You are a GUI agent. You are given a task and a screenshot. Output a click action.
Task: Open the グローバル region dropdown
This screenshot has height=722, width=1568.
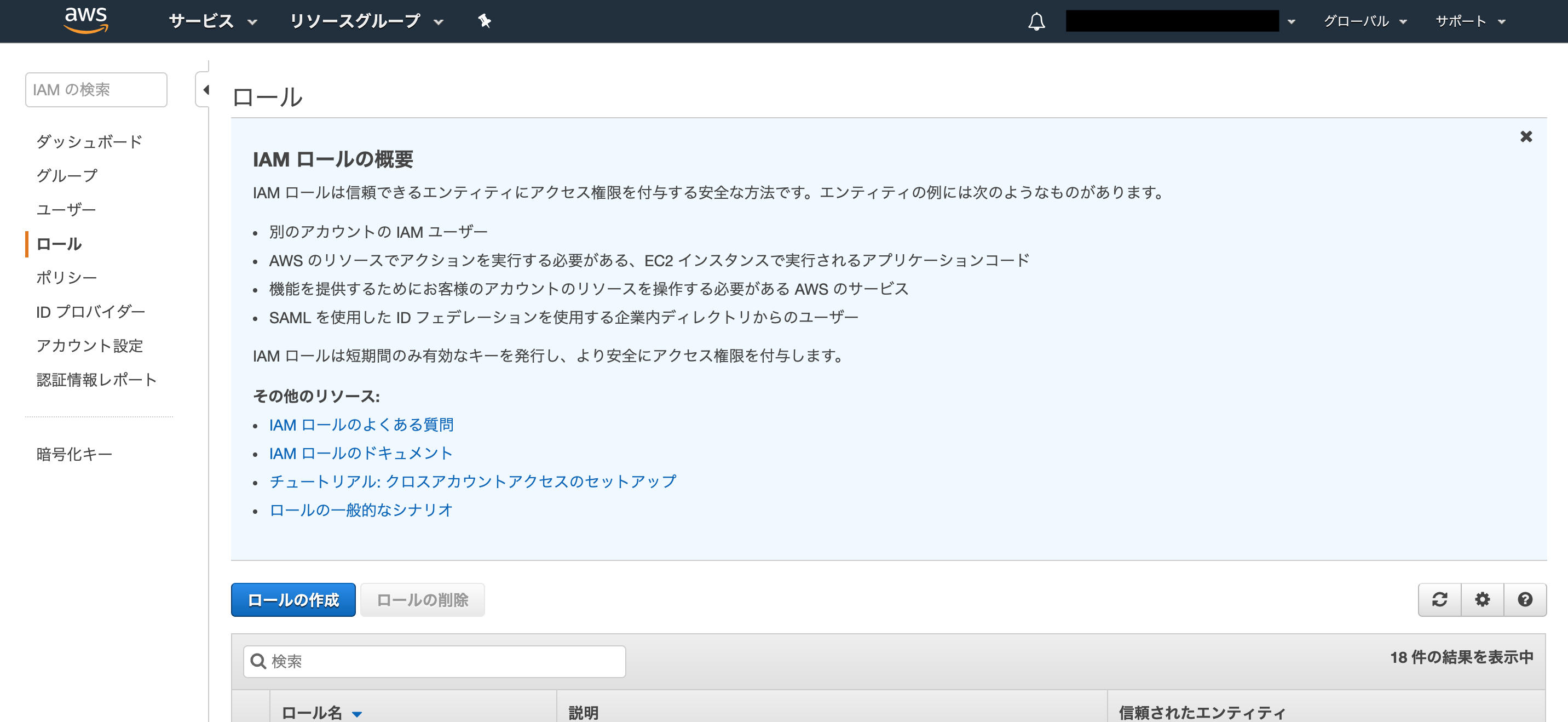(1365, 21)
